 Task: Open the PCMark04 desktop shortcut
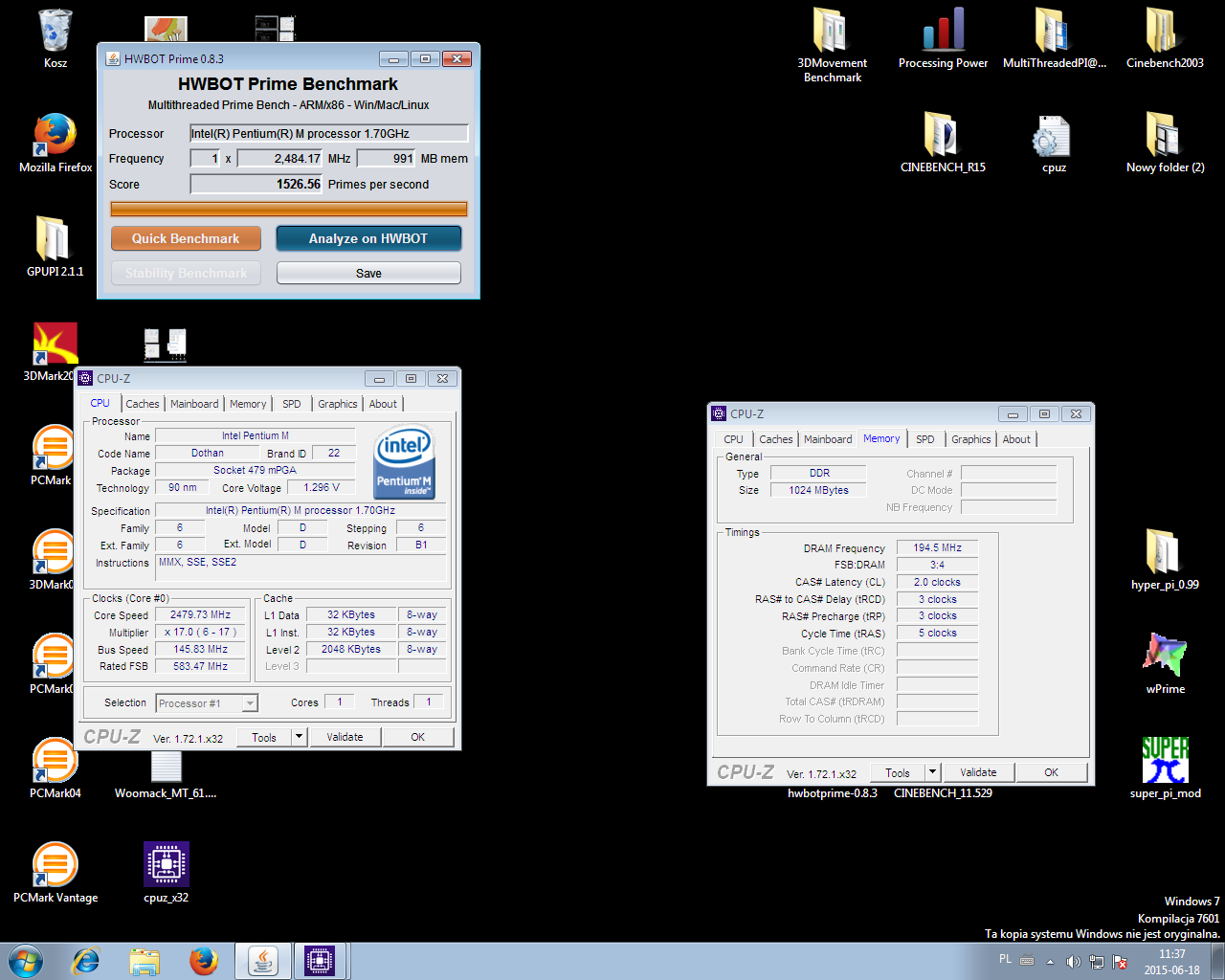point(55,768)
